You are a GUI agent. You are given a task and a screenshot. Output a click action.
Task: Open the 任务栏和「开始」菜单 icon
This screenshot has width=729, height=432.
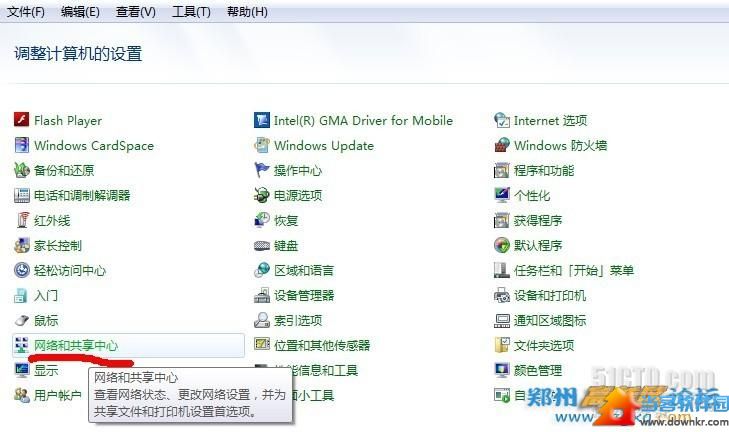point(502,270)
